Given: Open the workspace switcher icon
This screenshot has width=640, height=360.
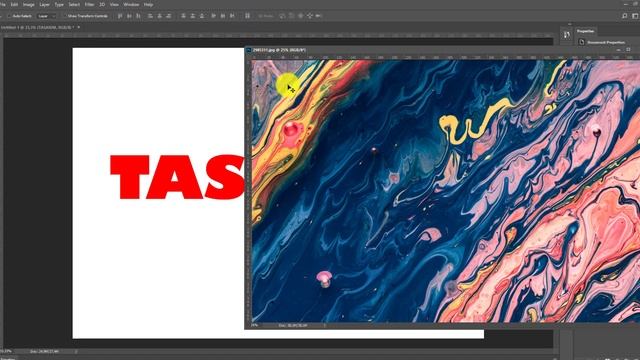Looking at the screenshot, I should click(x=635, y=16).
